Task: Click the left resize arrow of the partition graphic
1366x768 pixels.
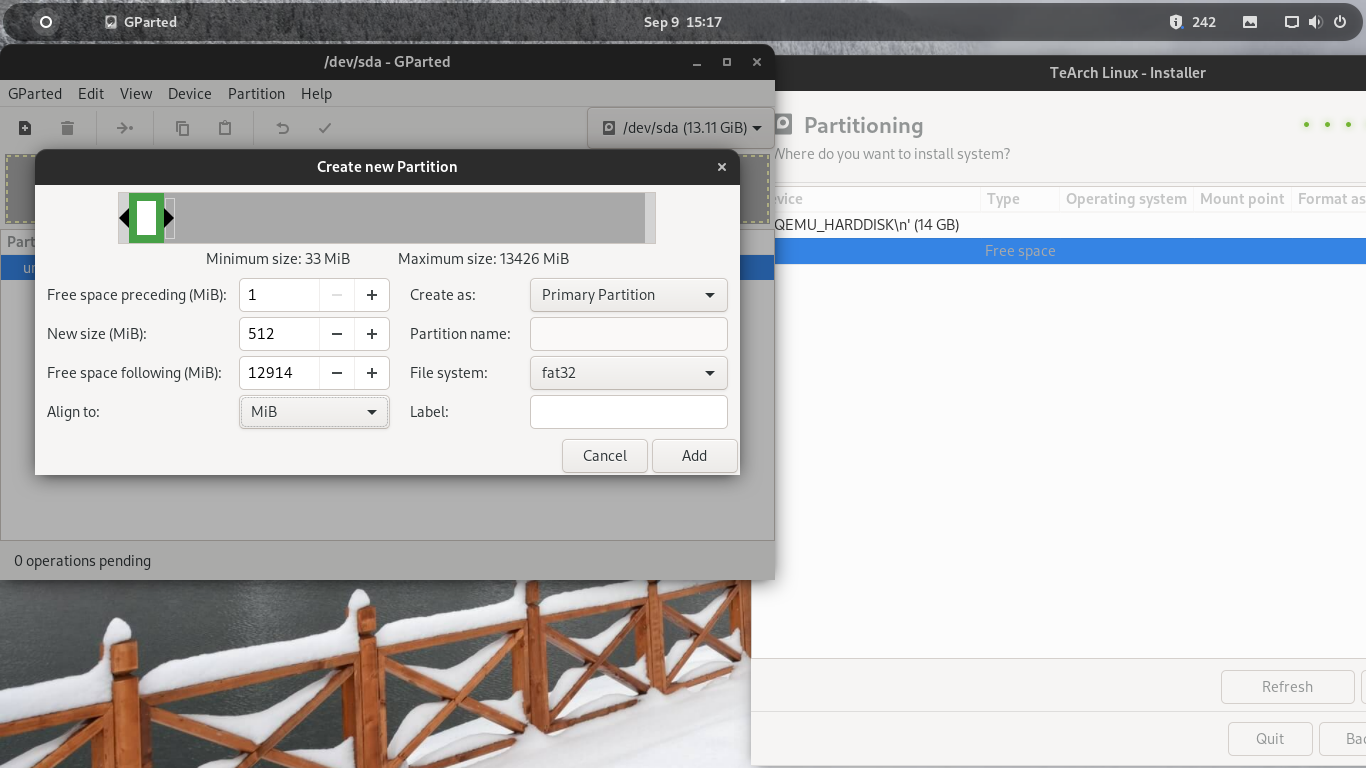Action: [124, 217]
